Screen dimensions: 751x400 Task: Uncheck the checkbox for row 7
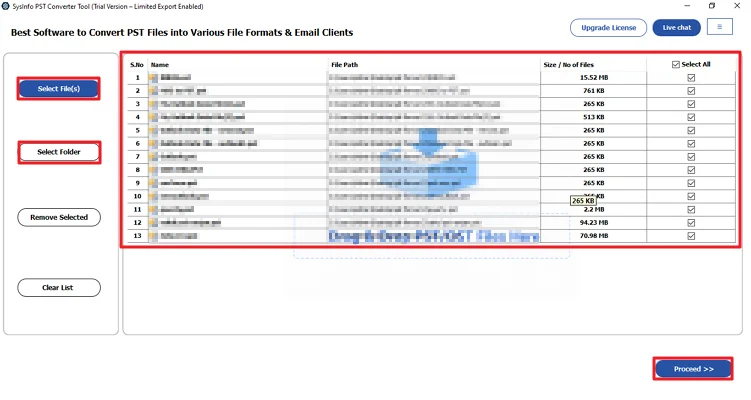point(691,157)
